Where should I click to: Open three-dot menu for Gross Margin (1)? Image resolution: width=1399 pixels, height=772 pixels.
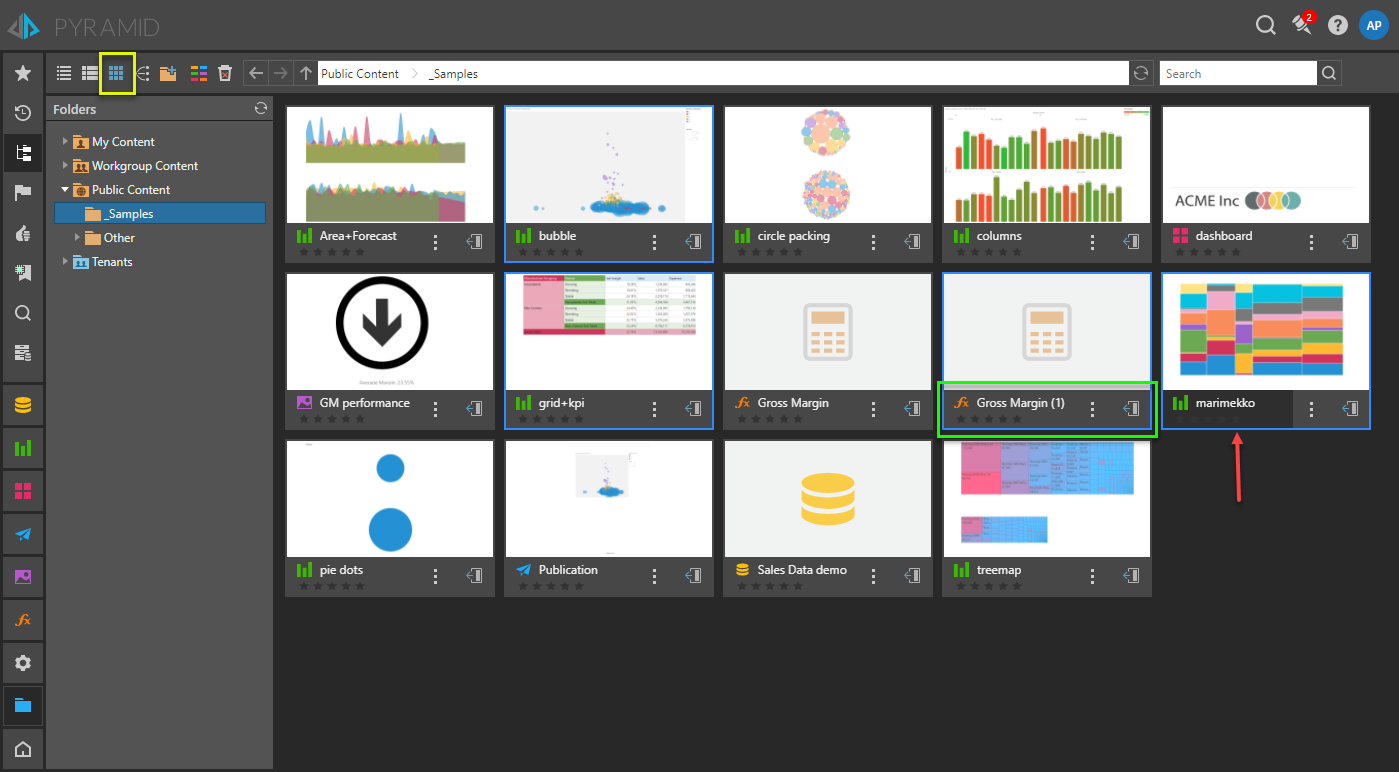1093,409
